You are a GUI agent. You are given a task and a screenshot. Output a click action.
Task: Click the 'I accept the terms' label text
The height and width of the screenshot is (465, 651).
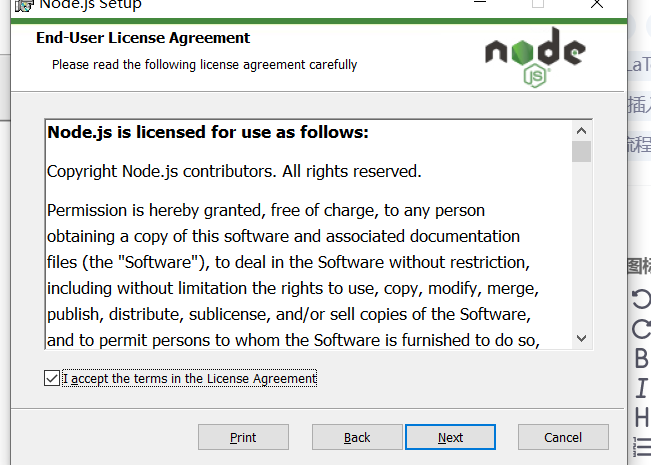[190, 379]
